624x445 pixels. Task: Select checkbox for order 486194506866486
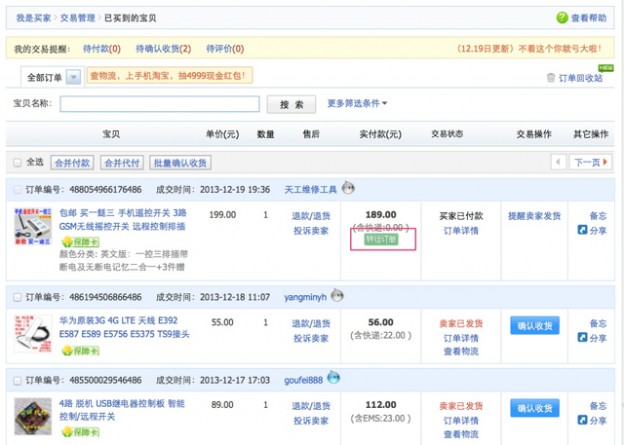pyautogui.click(x=17, y=297)
